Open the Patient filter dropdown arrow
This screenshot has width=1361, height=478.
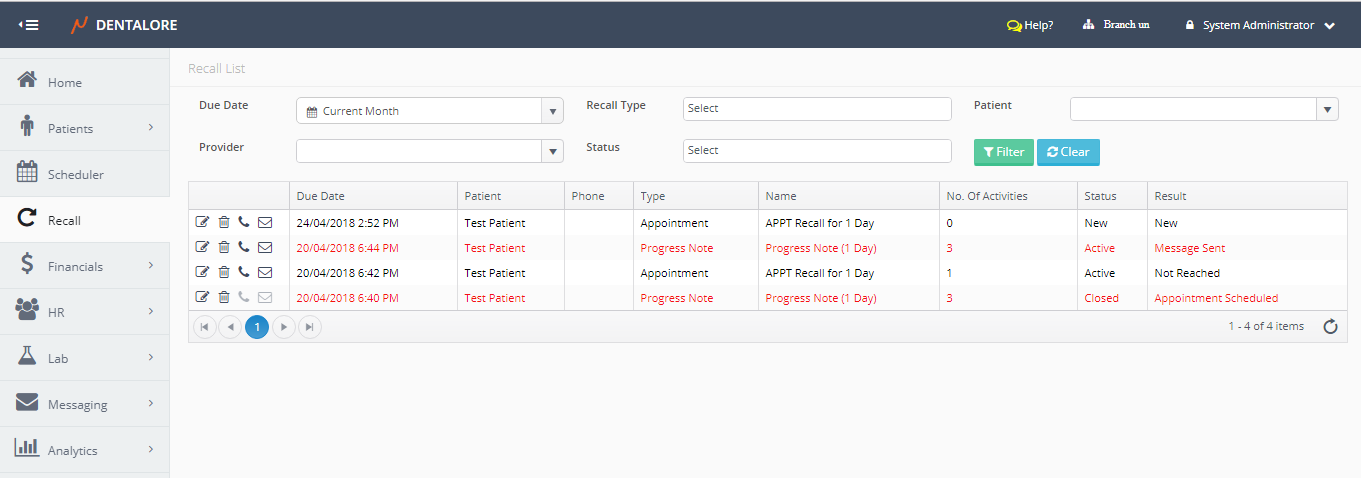1327,110
